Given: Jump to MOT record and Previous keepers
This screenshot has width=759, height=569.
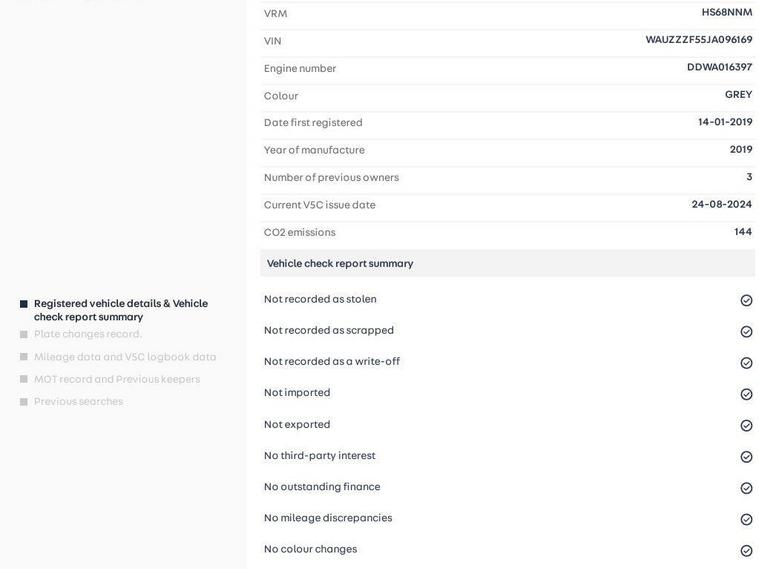Looking at the screenshot, I should (x=117, y=379).
